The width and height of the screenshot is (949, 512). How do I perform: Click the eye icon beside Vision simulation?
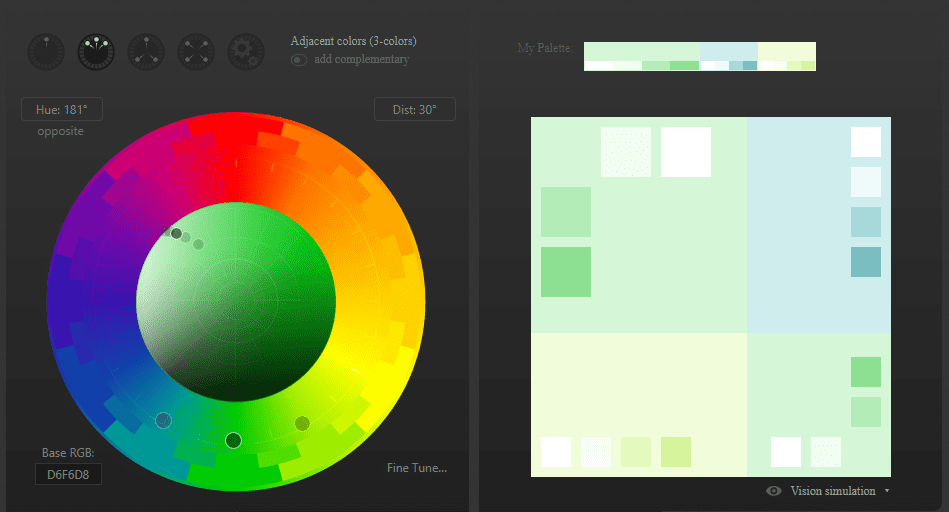[x=773, y=491]
